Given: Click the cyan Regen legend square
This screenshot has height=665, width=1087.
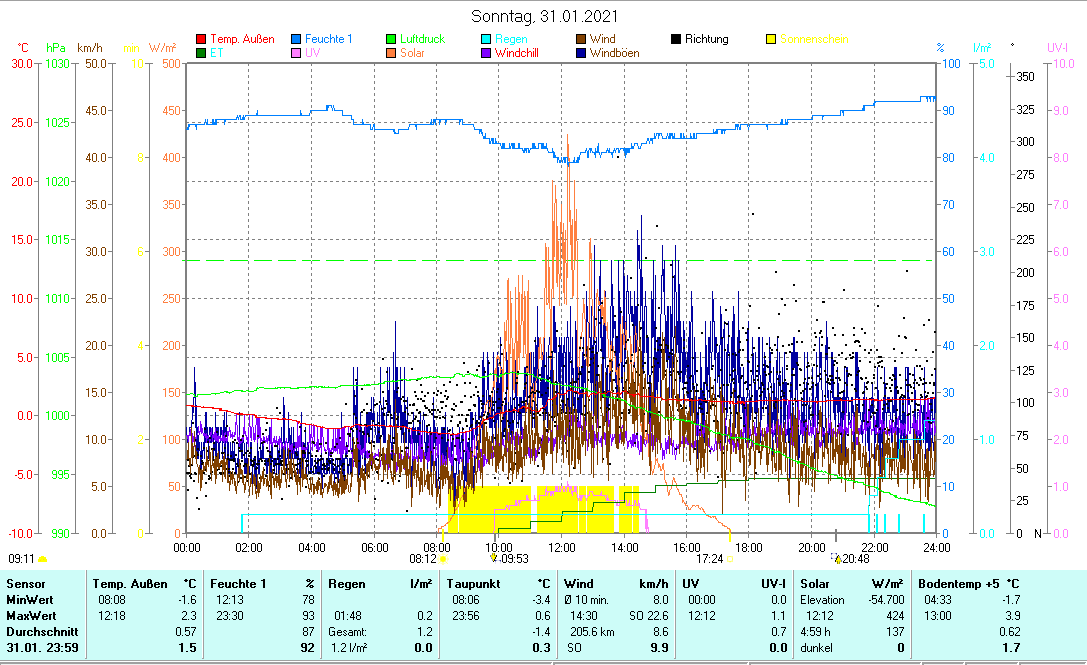Looking at the screenshot, I should click(486, 40).
